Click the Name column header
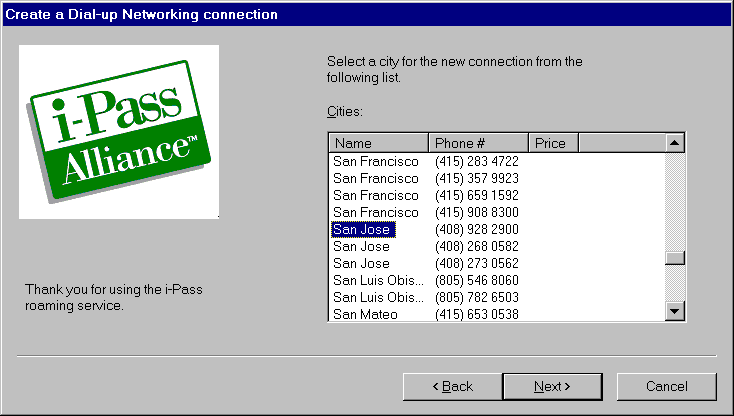734x416 pixels. [x=378, y=143]
